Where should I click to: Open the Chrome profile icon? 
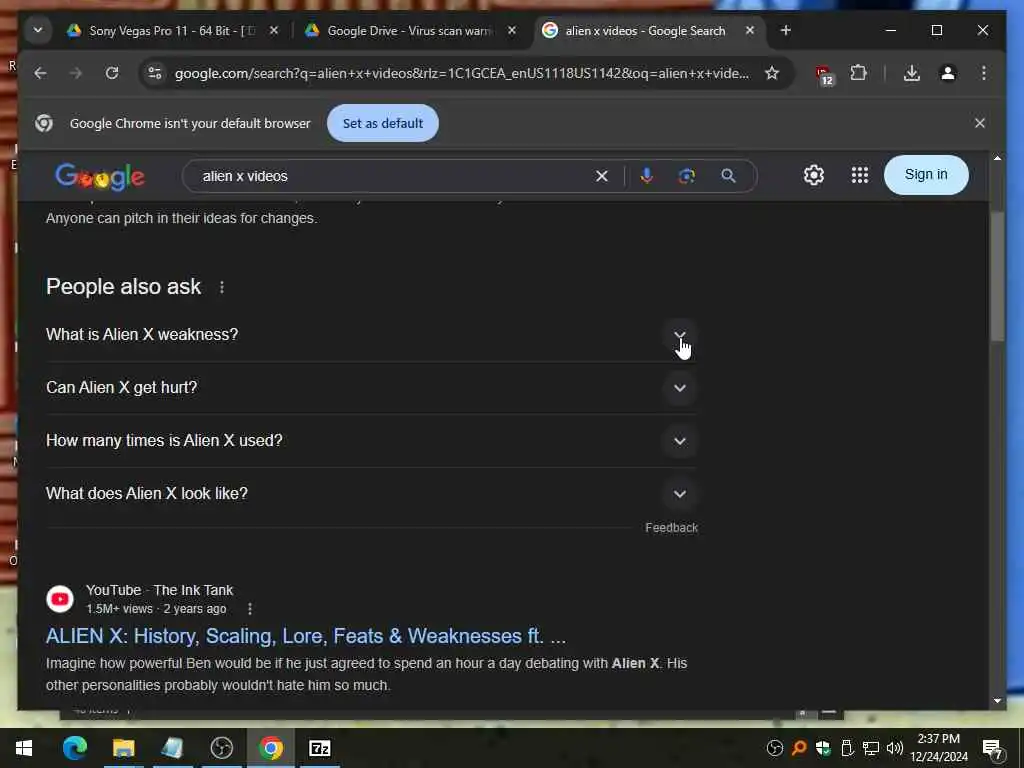click(948, 73)
